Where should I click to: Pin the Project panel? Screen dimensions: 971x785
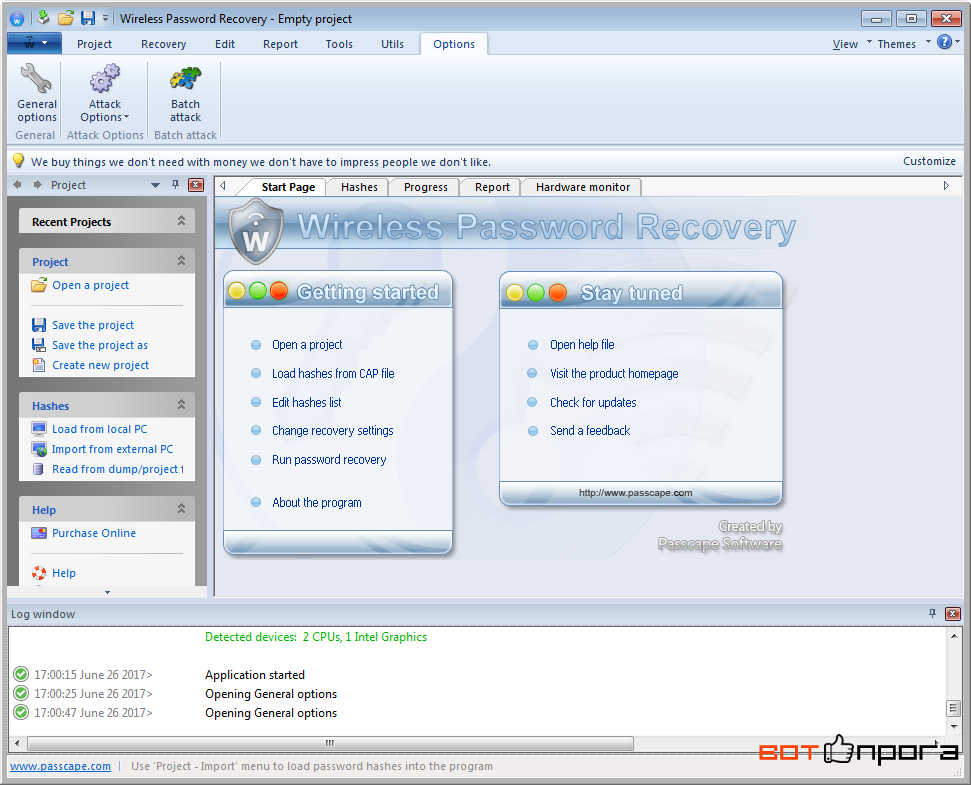[175, 184]
